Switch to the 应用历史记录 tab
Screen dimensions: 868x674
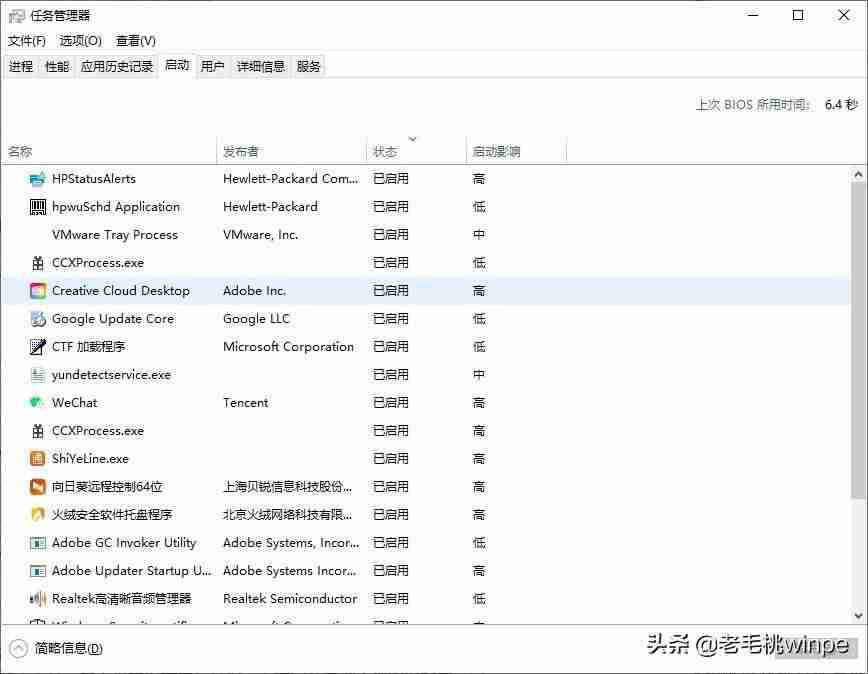(x=117, y=67)
